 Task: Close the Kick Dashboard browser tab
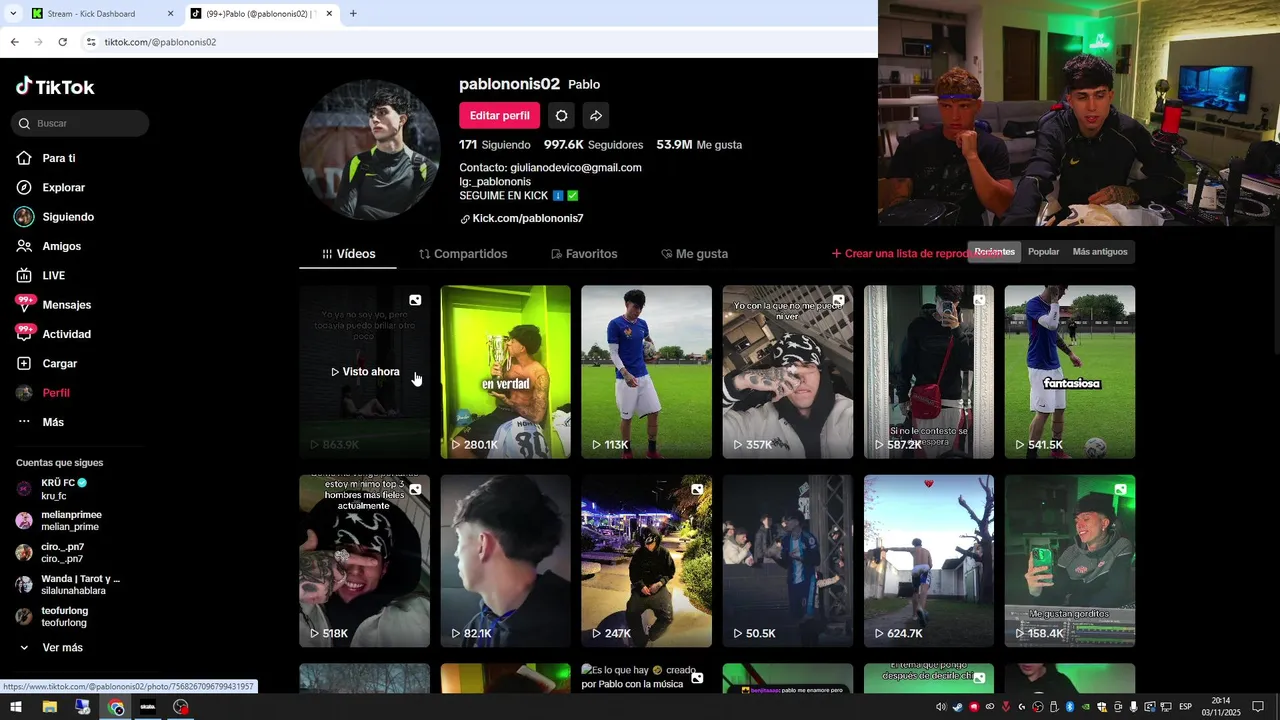170,14
